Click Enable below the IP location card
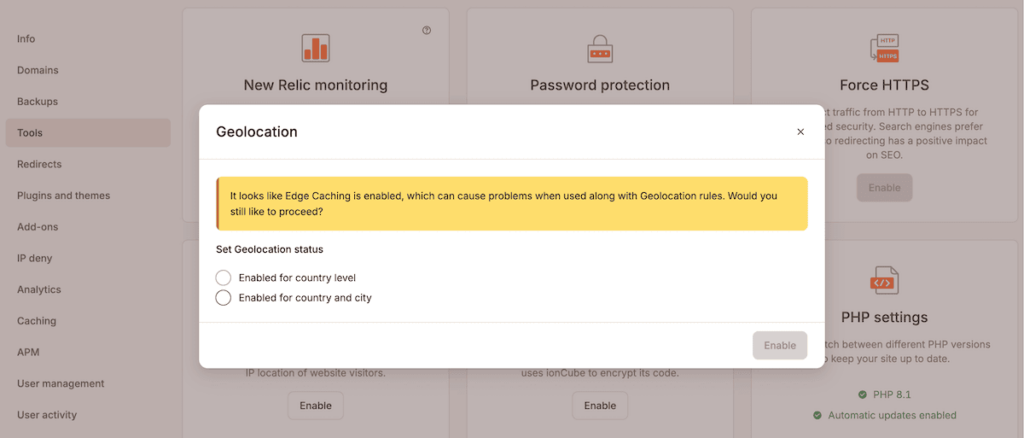This screenshot has height=438, width=1024. (315, 405)
